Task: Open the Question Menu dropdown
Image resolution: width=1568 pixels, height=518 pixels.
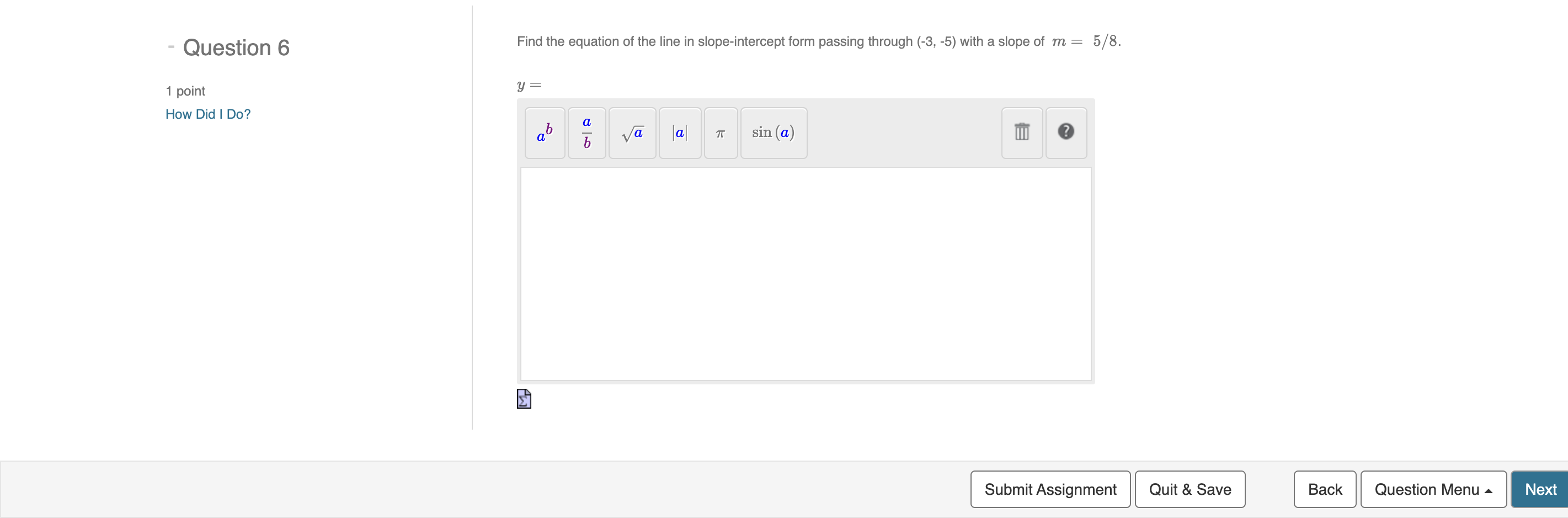Action: pyautogui.click(x=1433, y=489)
